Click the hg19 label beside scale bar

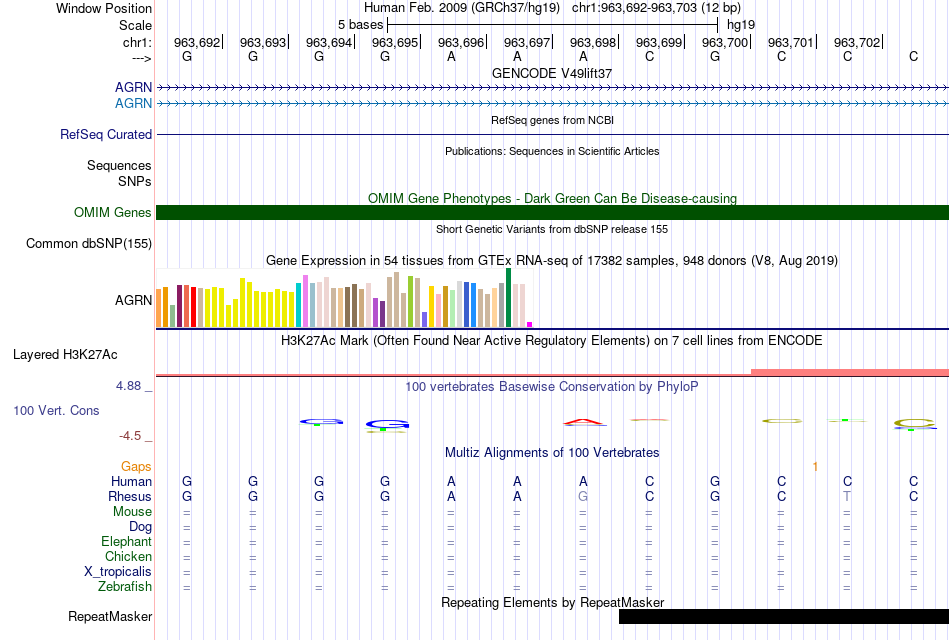coord(741,25)
